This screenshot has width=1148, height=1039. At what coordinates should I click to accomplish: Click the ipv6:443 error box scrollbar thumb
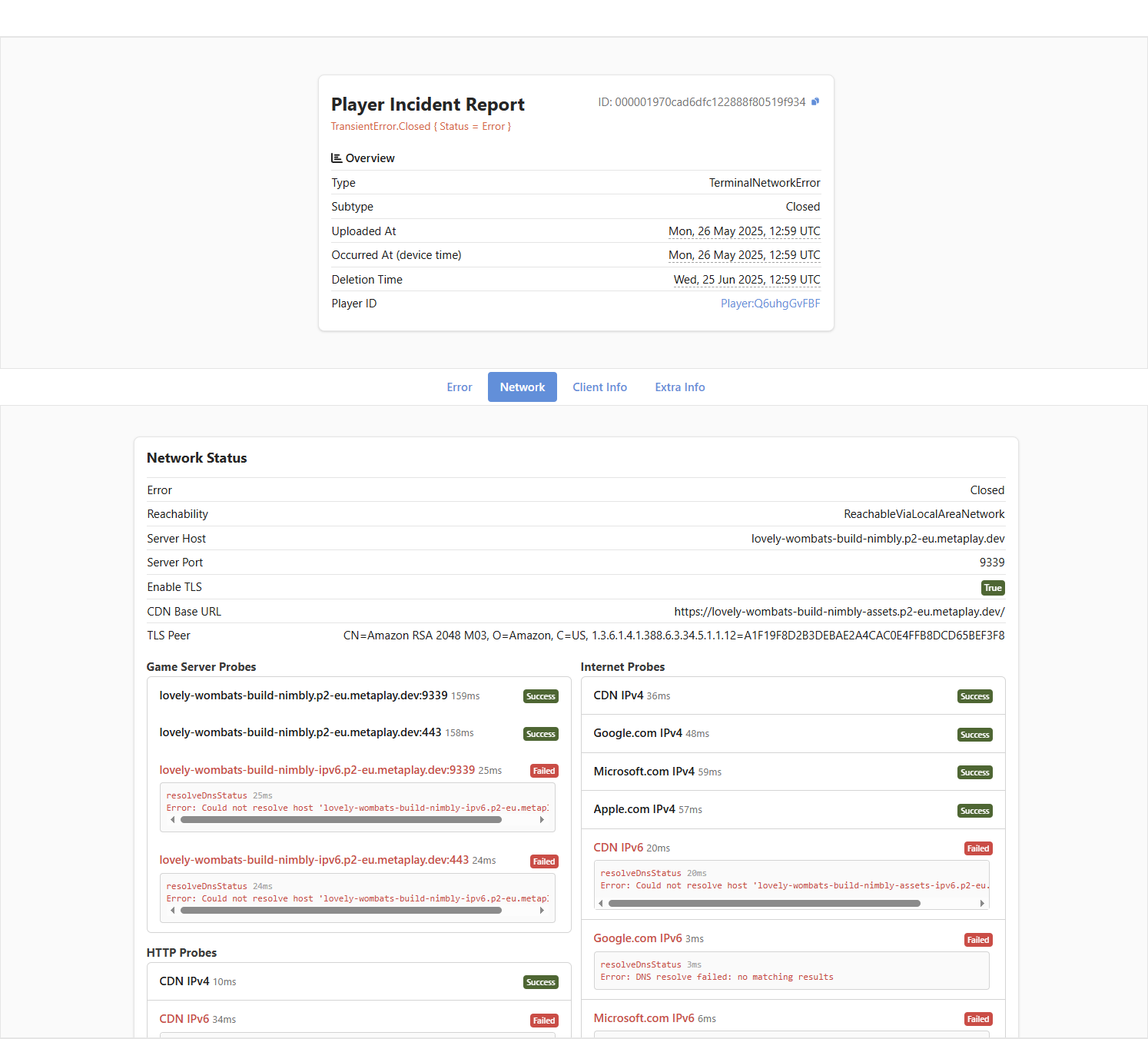click(x=341, y=911)
